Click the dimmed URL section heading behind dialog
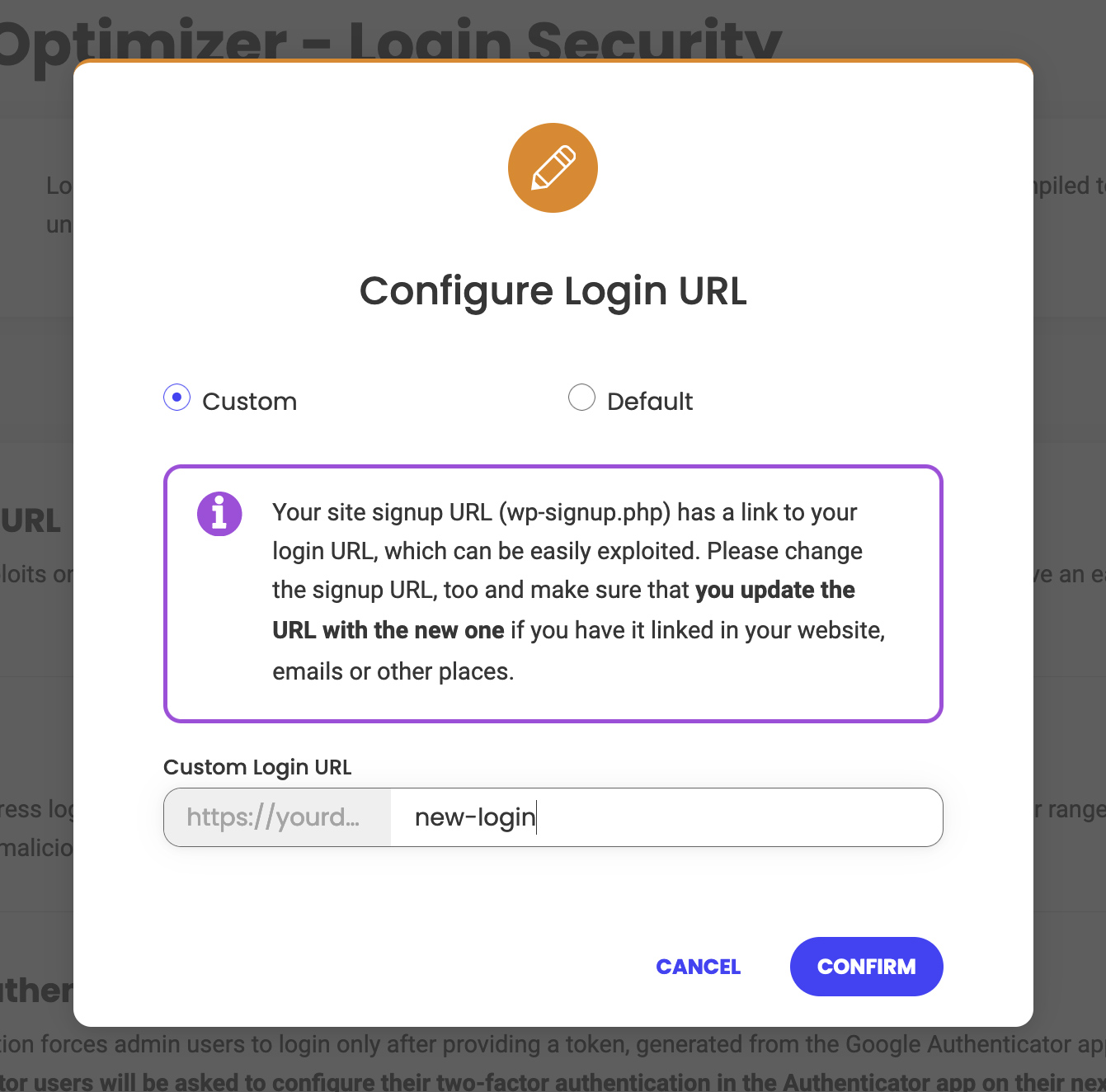This screenshot has width=1106, height=1092. [x=31, y=521]
